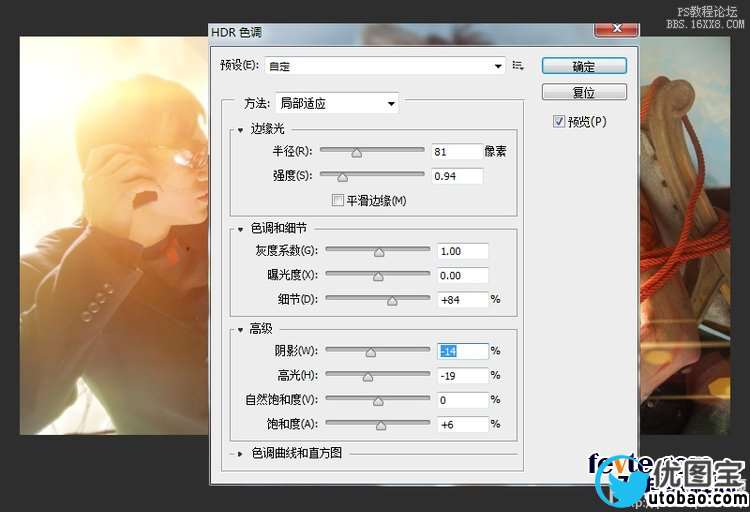
Task: Open the 方法 dropdown
Action: 337,103
